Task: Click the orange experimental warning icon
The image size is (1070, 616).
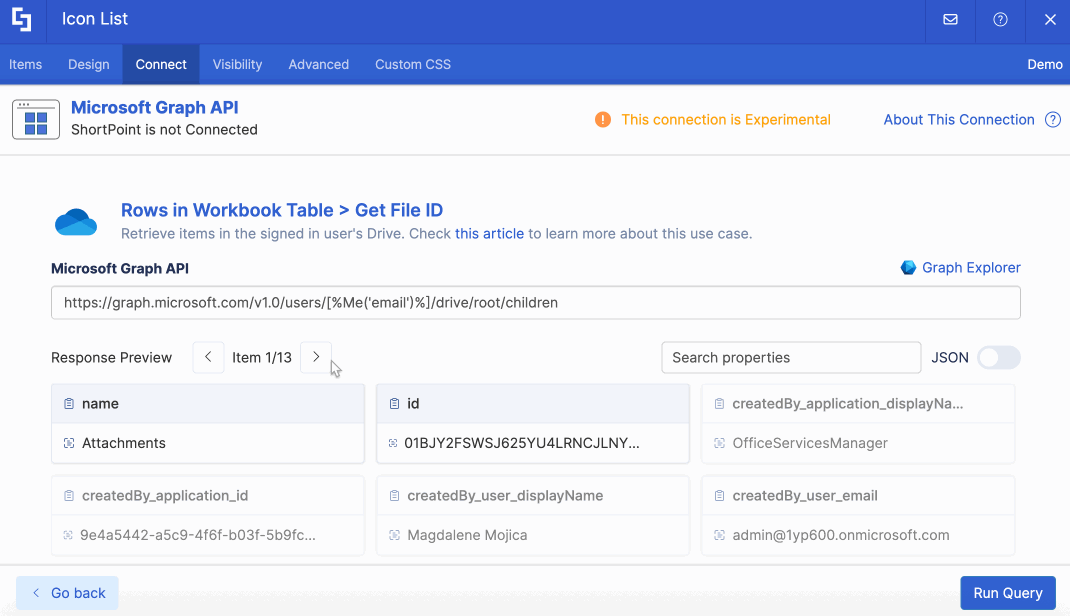Action: [603, 119]
